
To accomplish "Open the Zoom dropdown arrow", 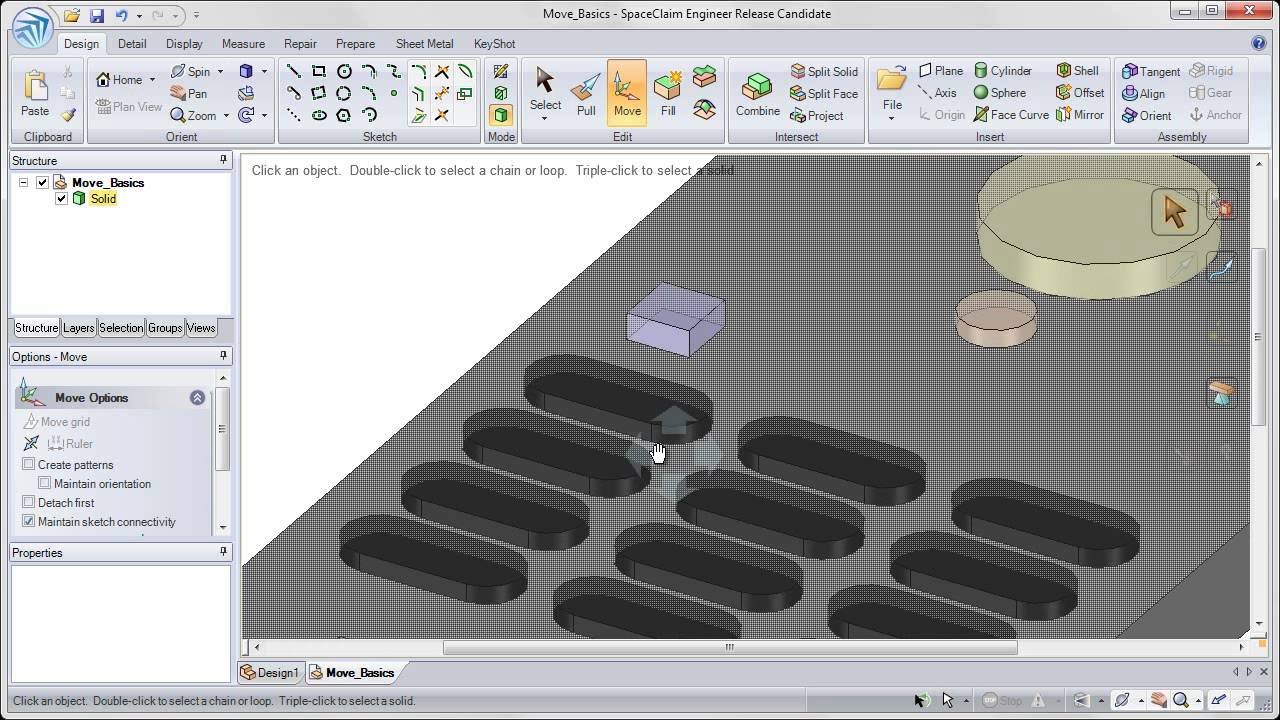I will pos(226,115).
